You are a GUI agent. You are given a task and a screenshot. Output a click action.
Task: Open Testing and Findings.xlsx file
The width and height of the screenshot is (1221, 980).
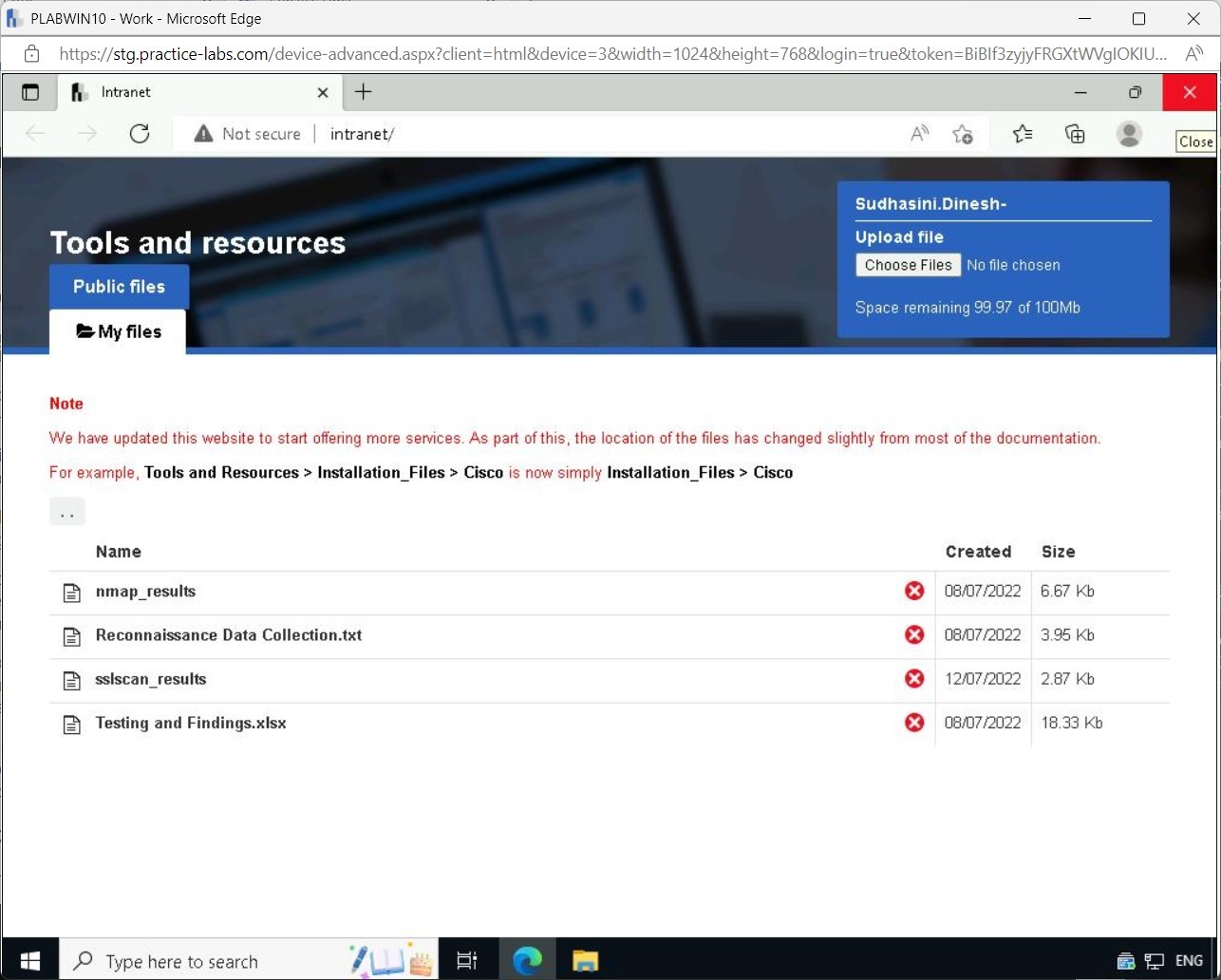pyautogui.click(x=190, y=723)
